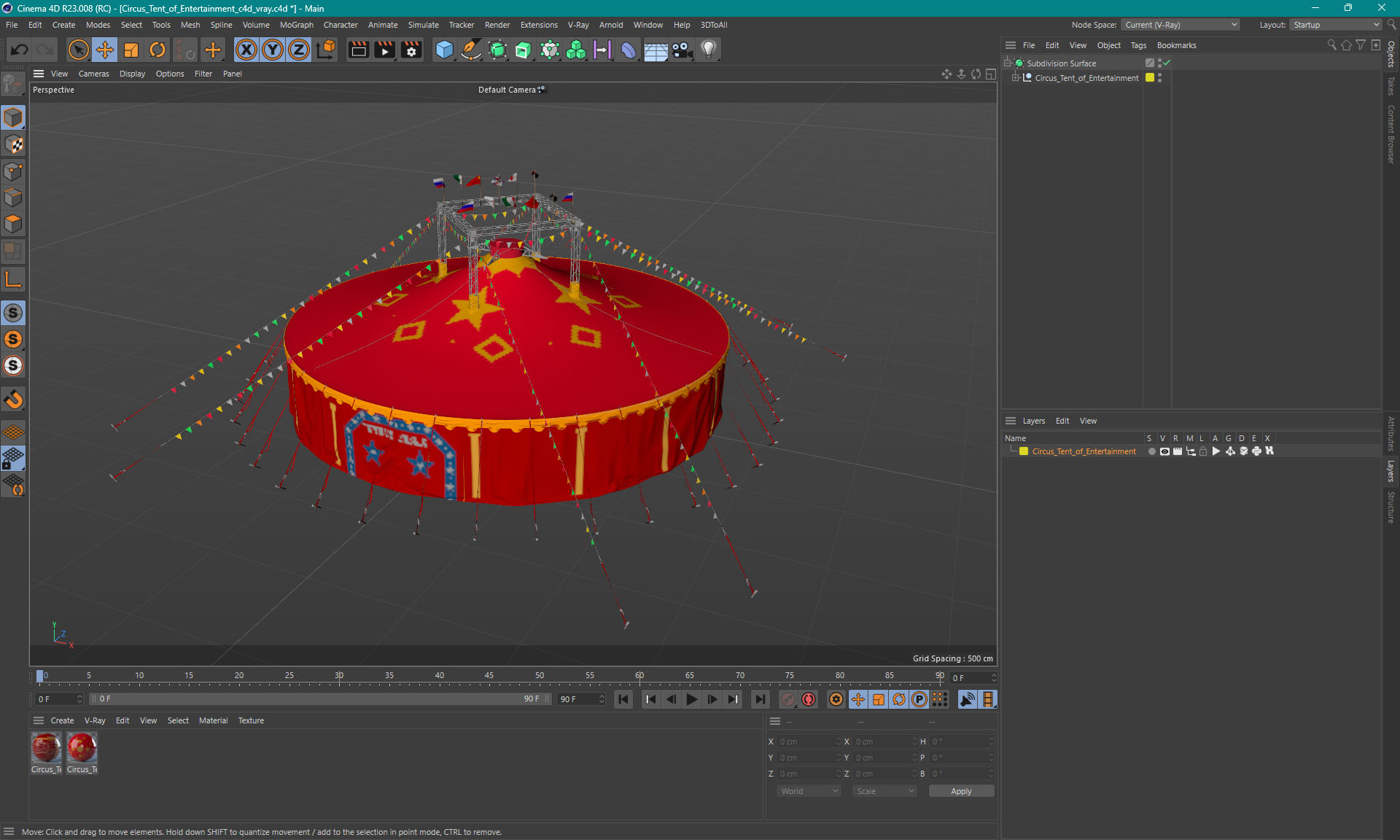Open the V-Ray menu

(578, 25)
